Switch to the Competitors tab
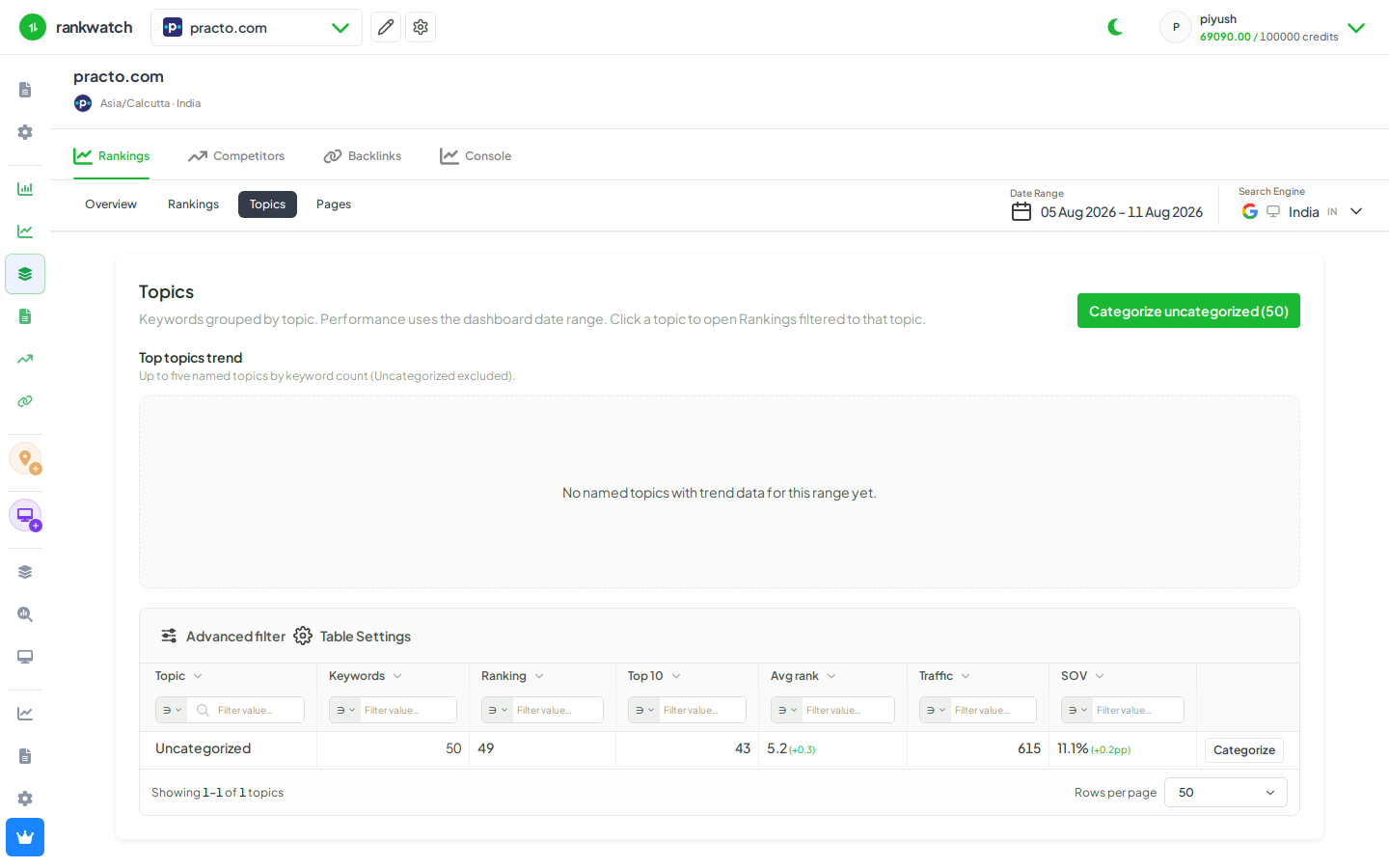 point(236,156)
